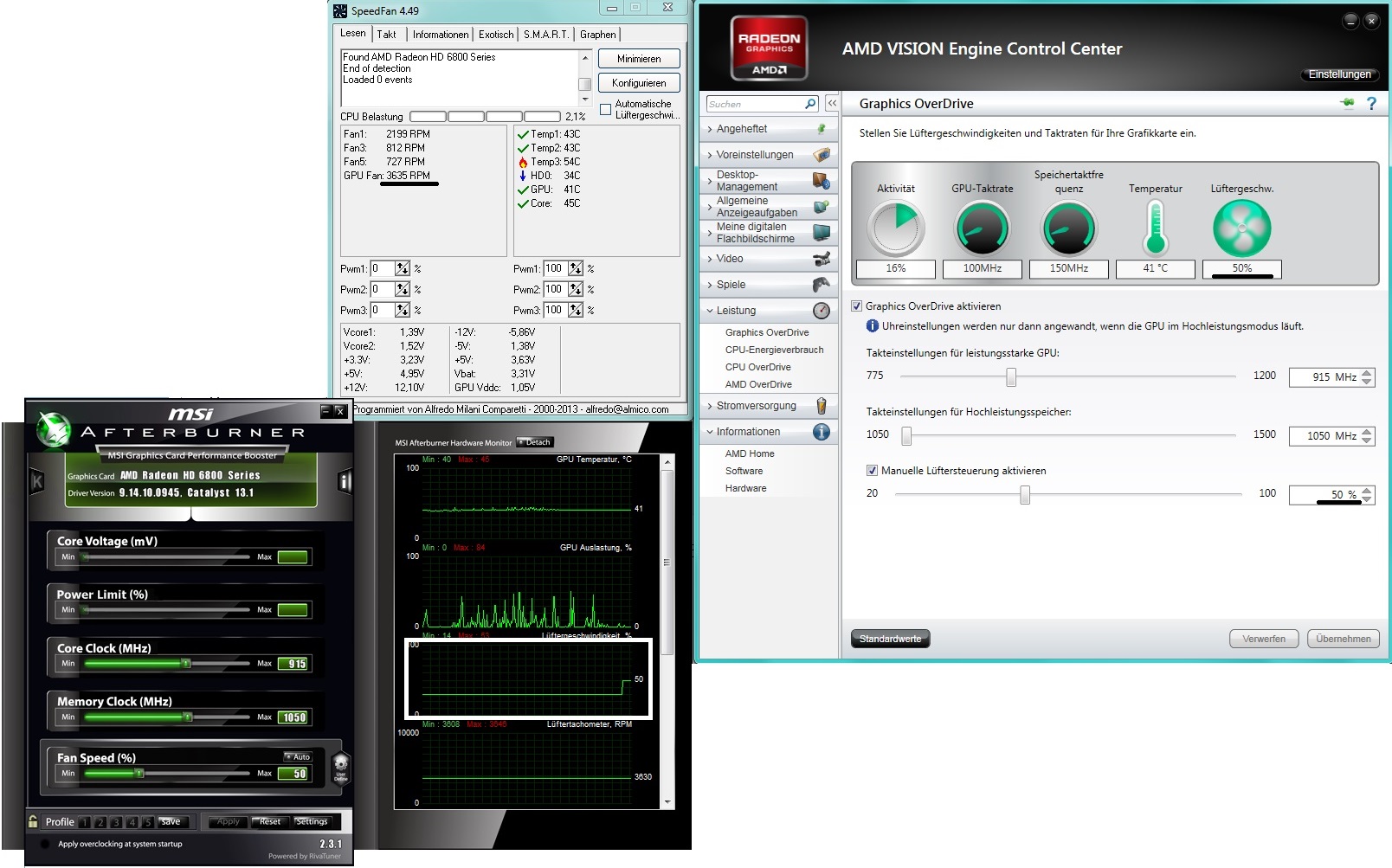Click the Settings button in Afterburner
Screen dimensions: 1392x868
(312, 821)
